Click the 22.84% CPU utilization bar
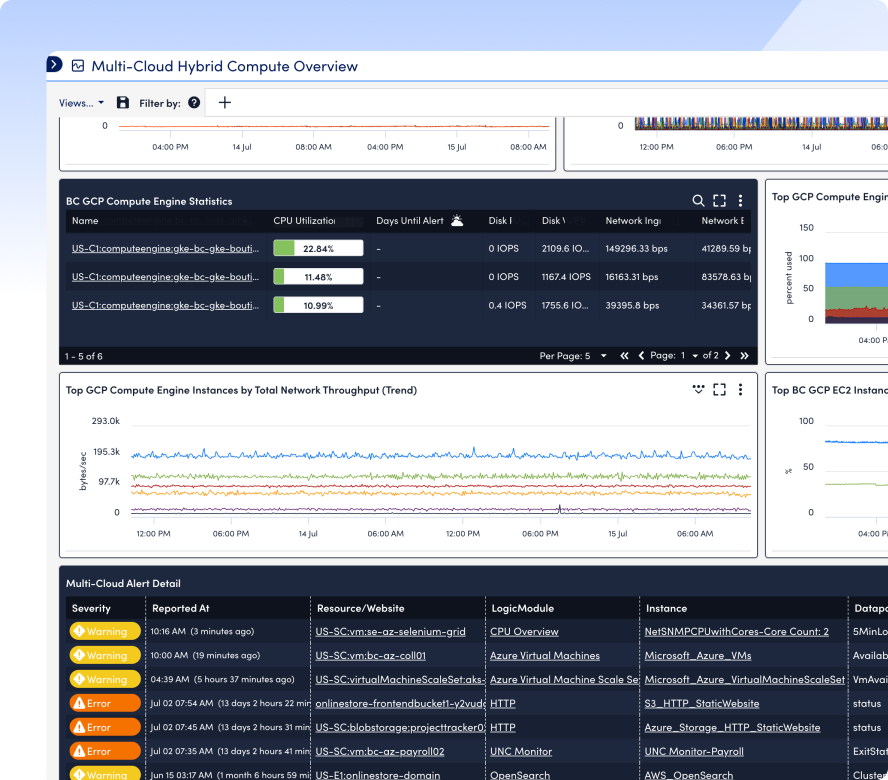 coord(318,248)
